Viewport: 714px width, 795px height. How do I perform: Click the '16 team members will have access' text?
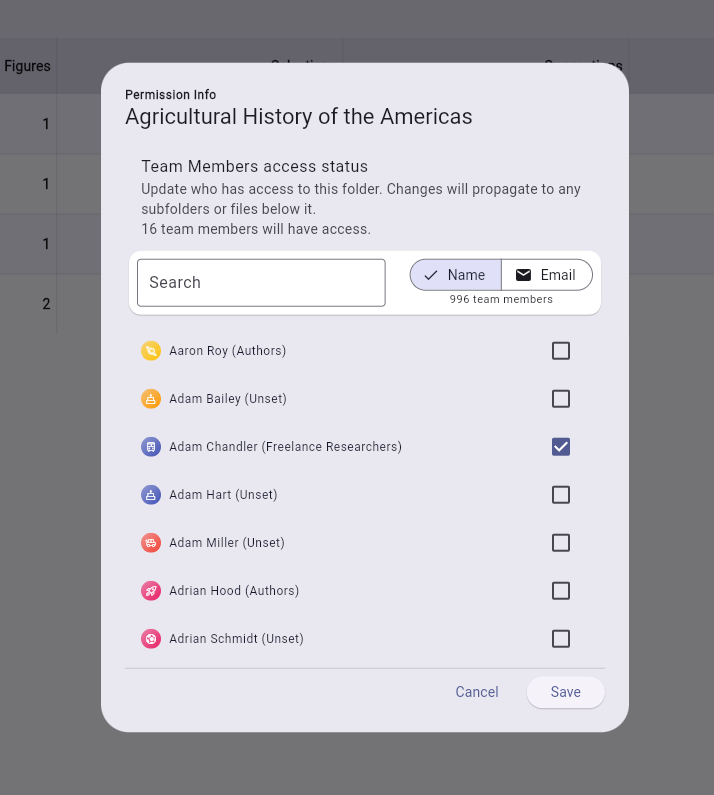256,229
